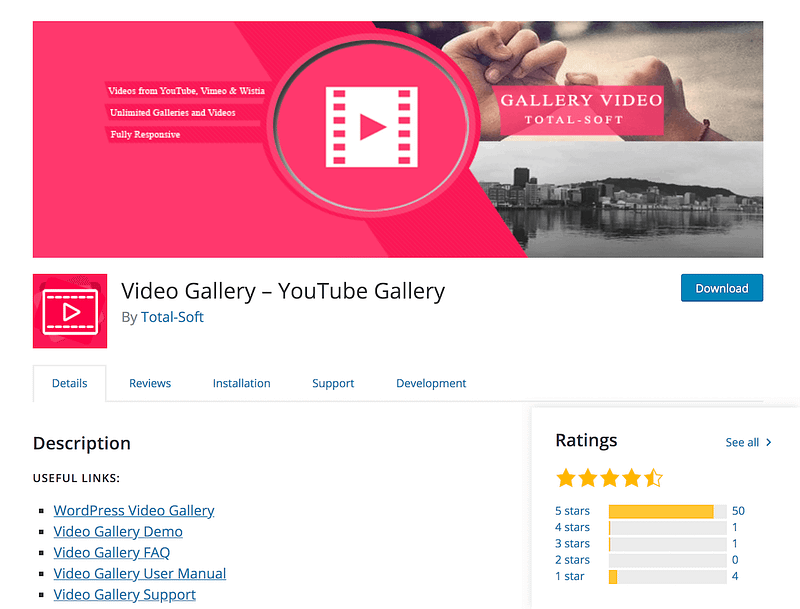Click the Description heading
800x609 pixels.
[82, 443]
